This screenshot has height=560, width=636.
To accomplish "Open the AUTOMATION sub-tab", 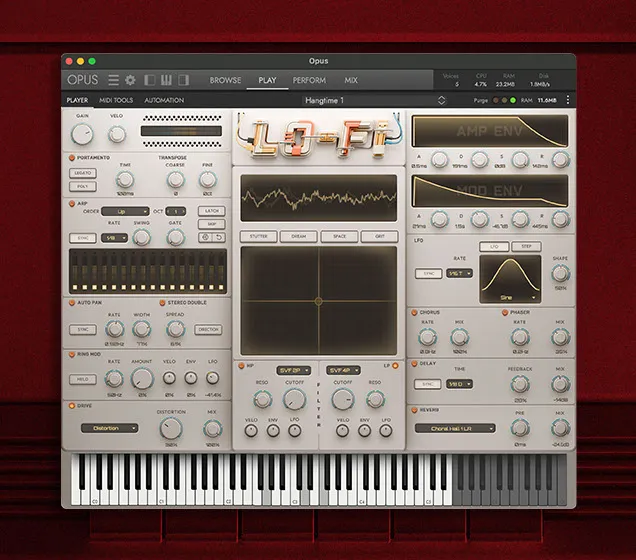I will [x=164, y=100].
